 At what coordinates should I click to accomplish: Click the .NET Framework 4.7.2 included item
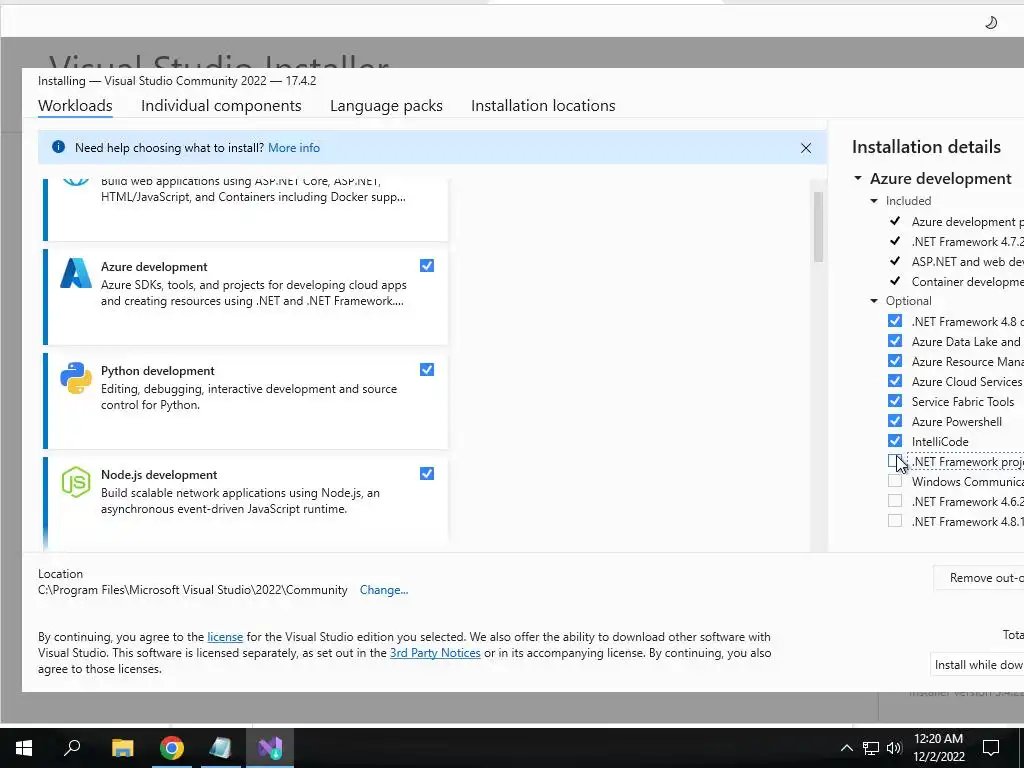[x=967, y=242]
